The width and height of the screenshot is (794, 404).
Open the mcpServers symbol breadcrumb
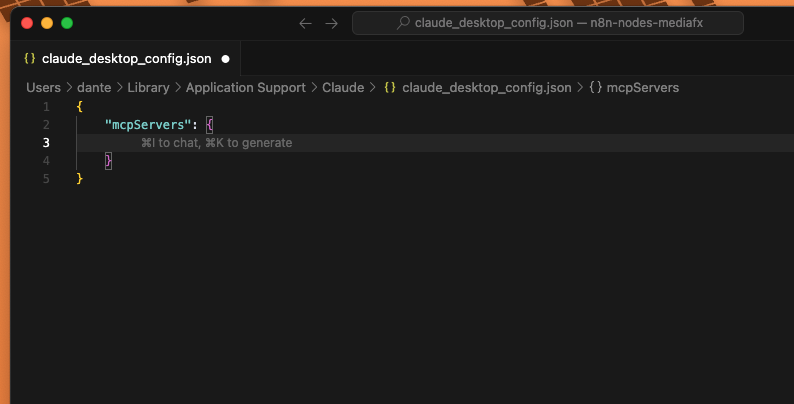643,88
